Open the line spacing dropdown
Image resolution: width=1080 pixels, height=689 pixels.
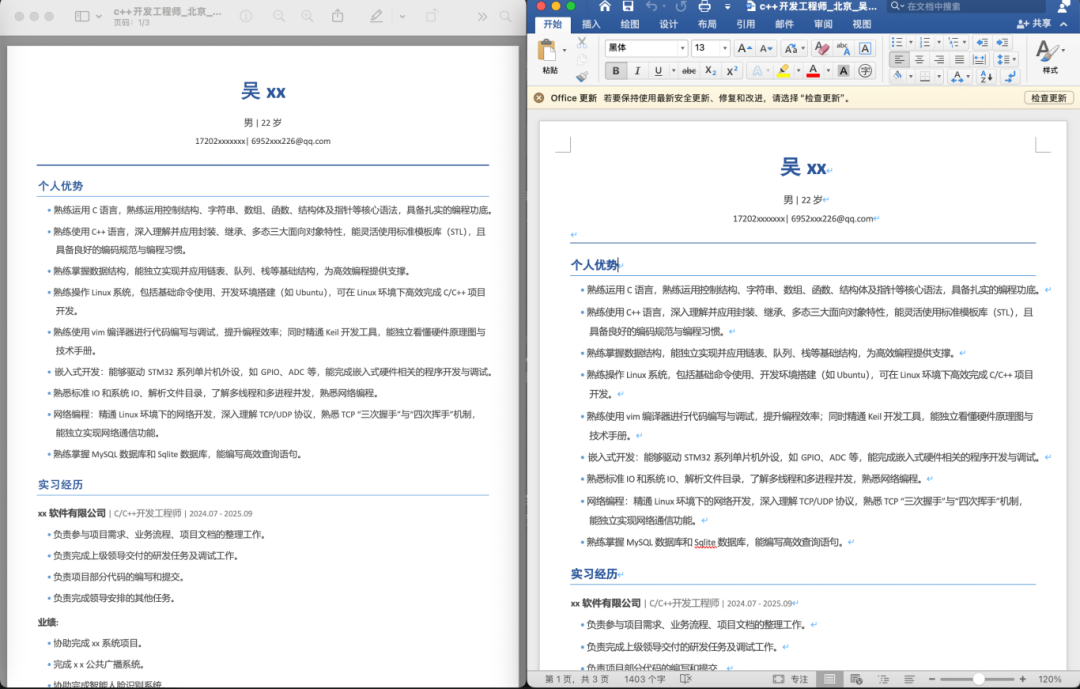(1004, 60)
